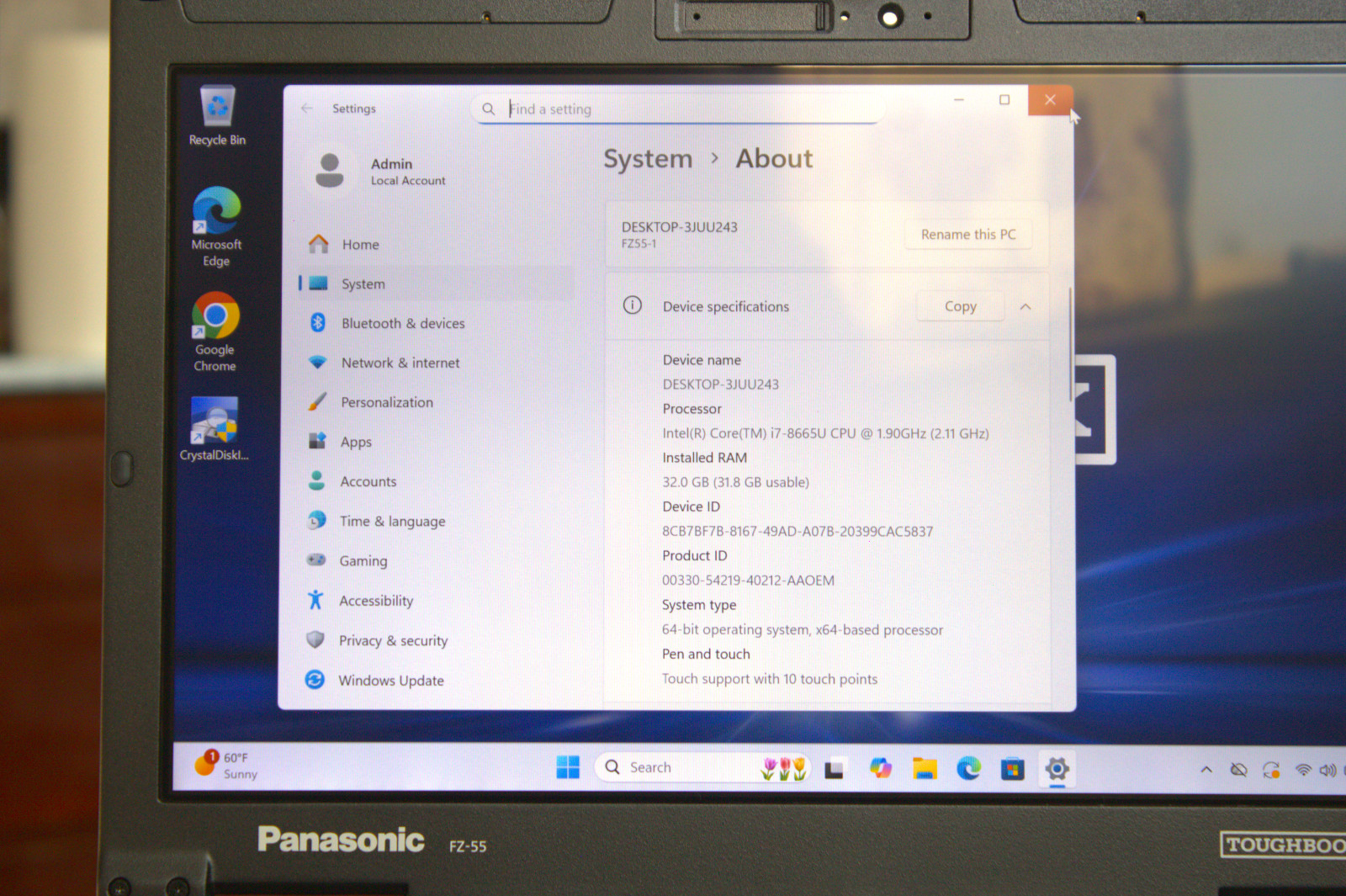
Task: Open Bluetooth & devices settings
Action: point(437,324)
